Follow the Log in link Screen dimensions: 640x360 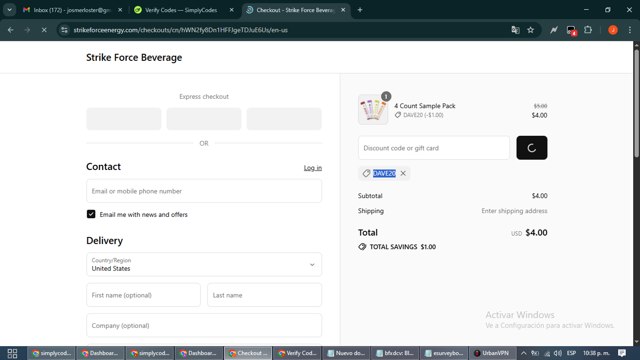313,168
